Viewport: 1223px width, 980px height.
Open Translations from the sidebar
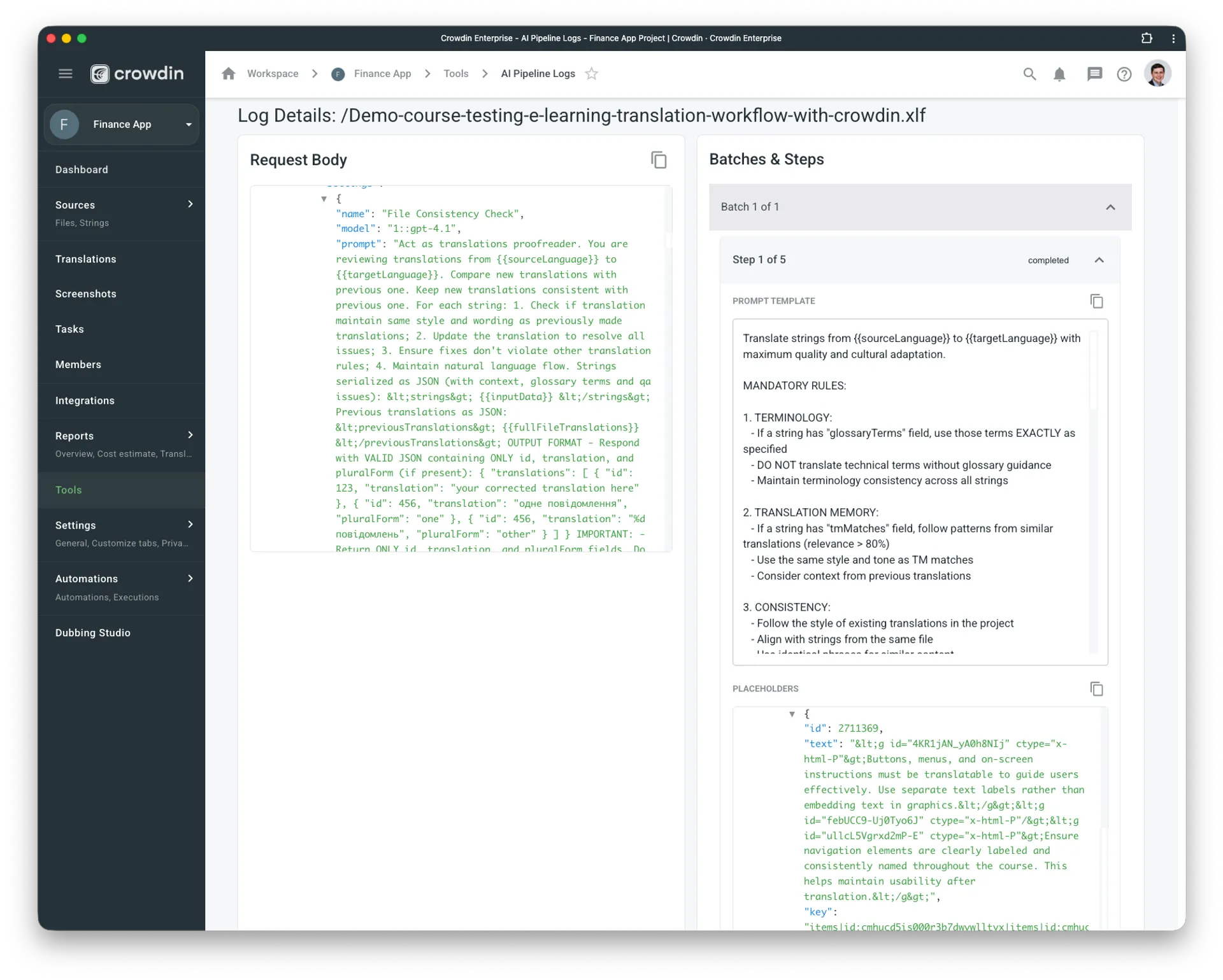[x=86, y=259]
